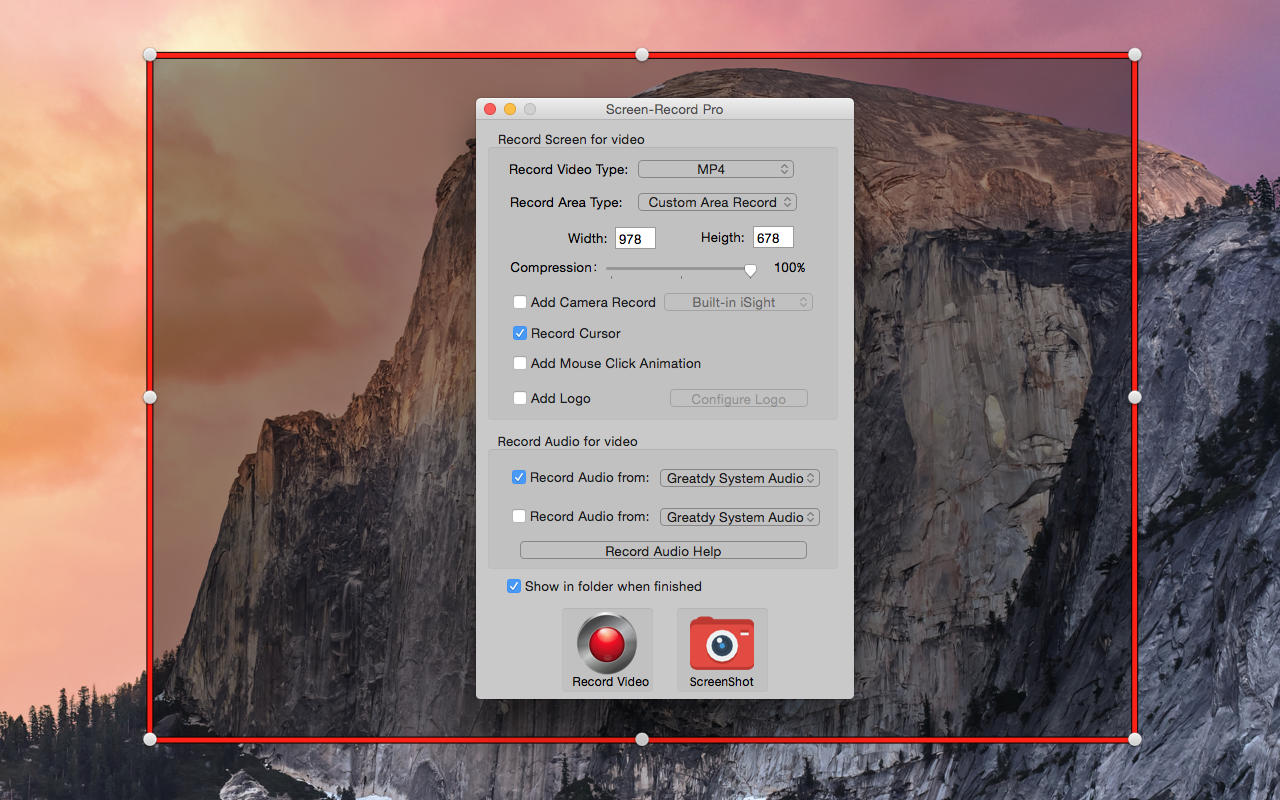Close the Screen-Record Pro window
The width and height of the screenshot is (1280, 800).
point(490,109)
